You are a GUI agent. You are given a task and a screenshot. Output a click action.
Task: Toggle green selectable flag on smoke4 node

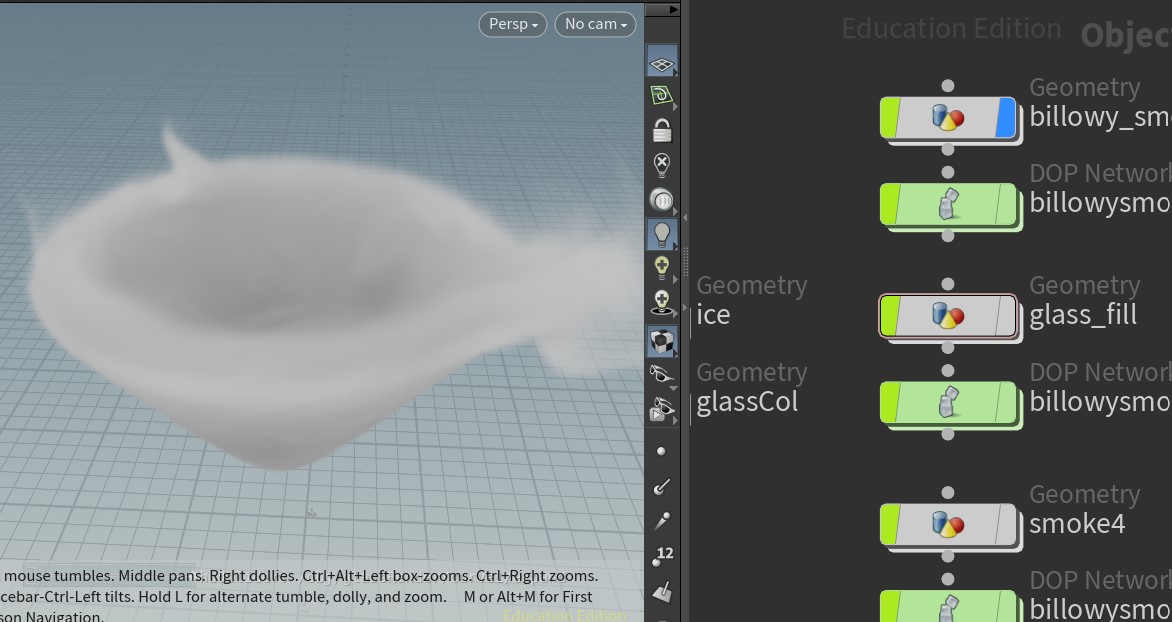tap(890, 524)
